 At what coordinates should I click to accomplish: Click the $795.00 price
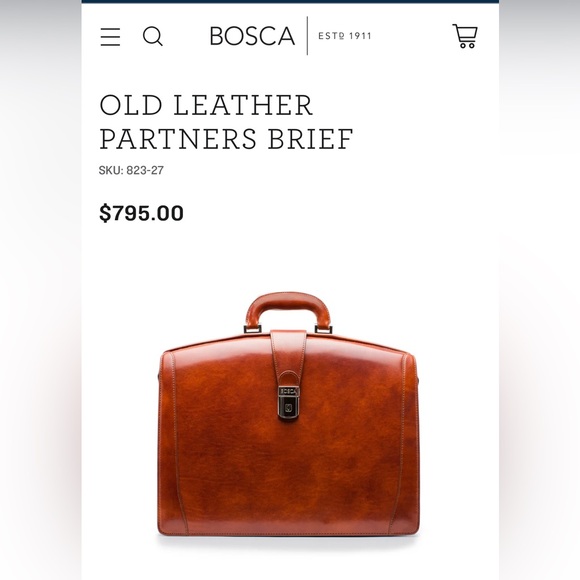pyautogui.click(x=141, y=213)
